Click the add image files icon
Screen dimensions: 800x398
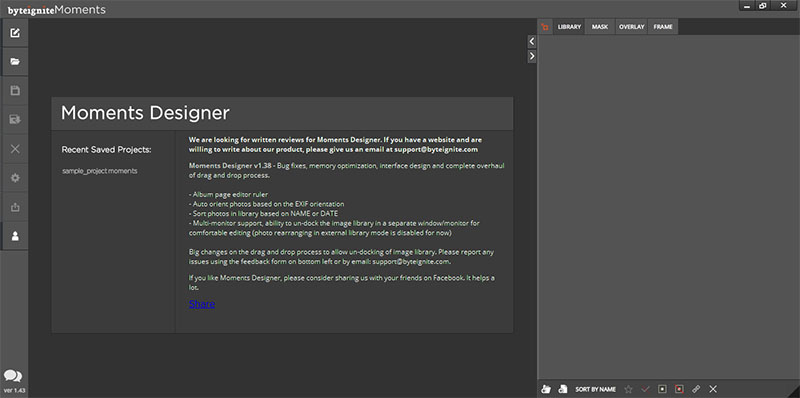tap(563, 389)
